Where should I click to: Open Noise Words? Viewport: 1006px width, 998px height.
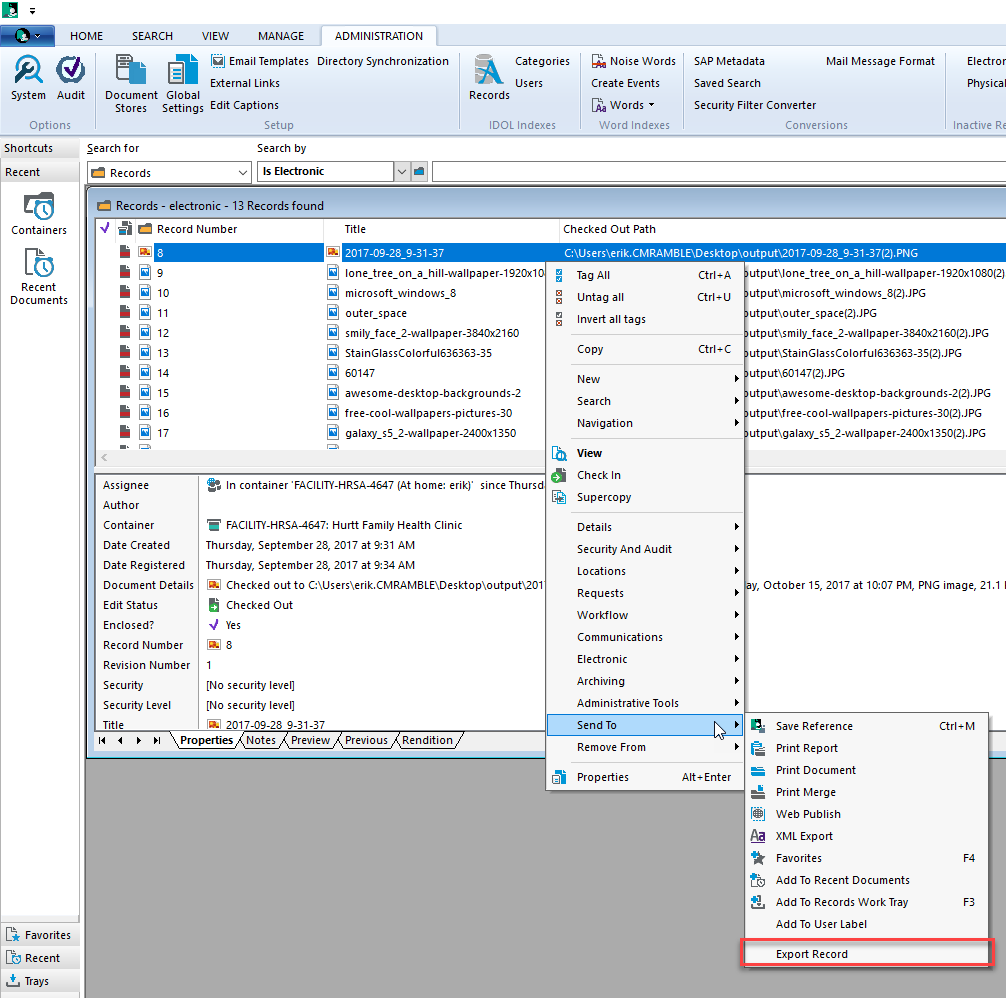[634, 61]
